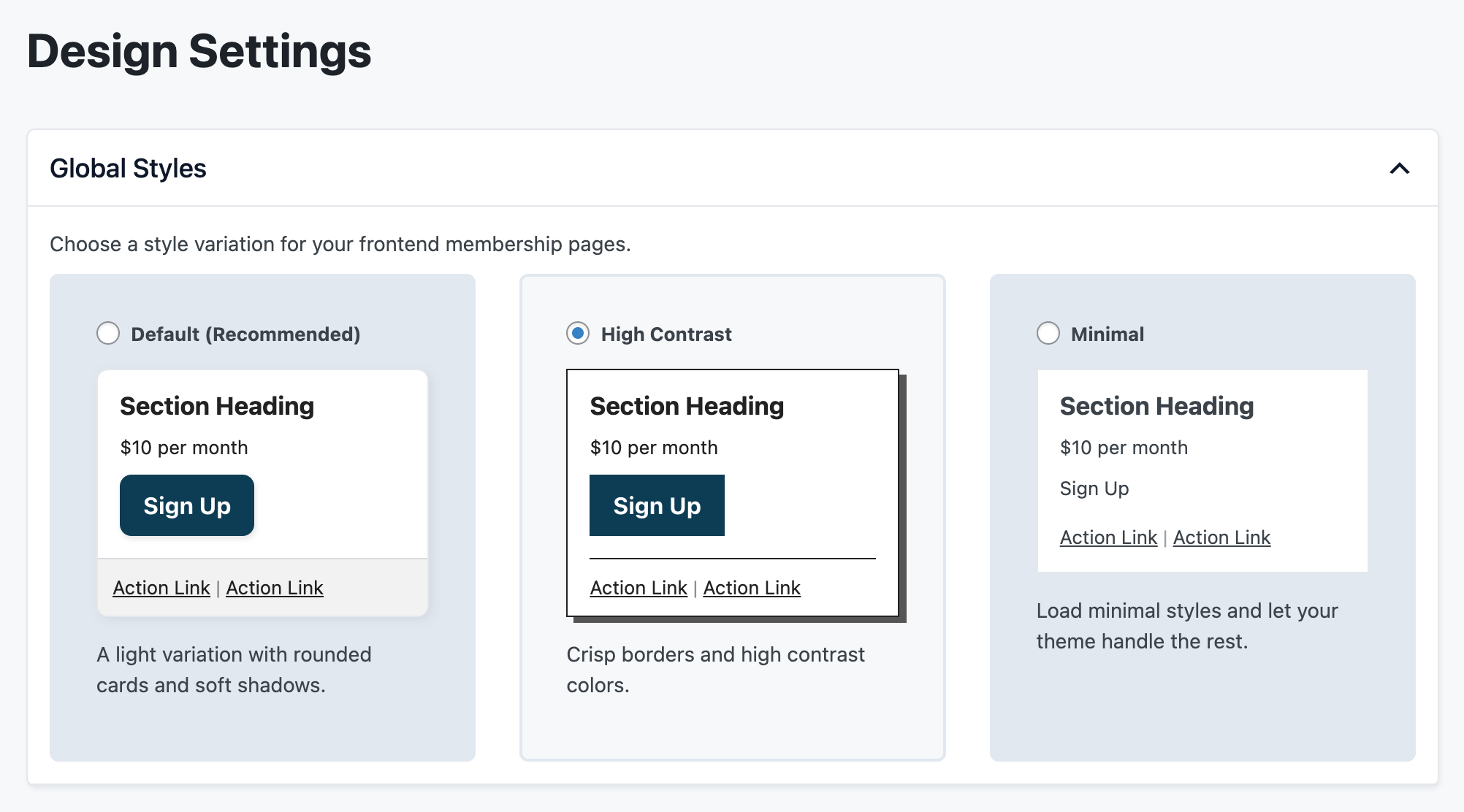Open the first Action Link under Default preview
The image size is (1464, 812).
tap(161, 587)
